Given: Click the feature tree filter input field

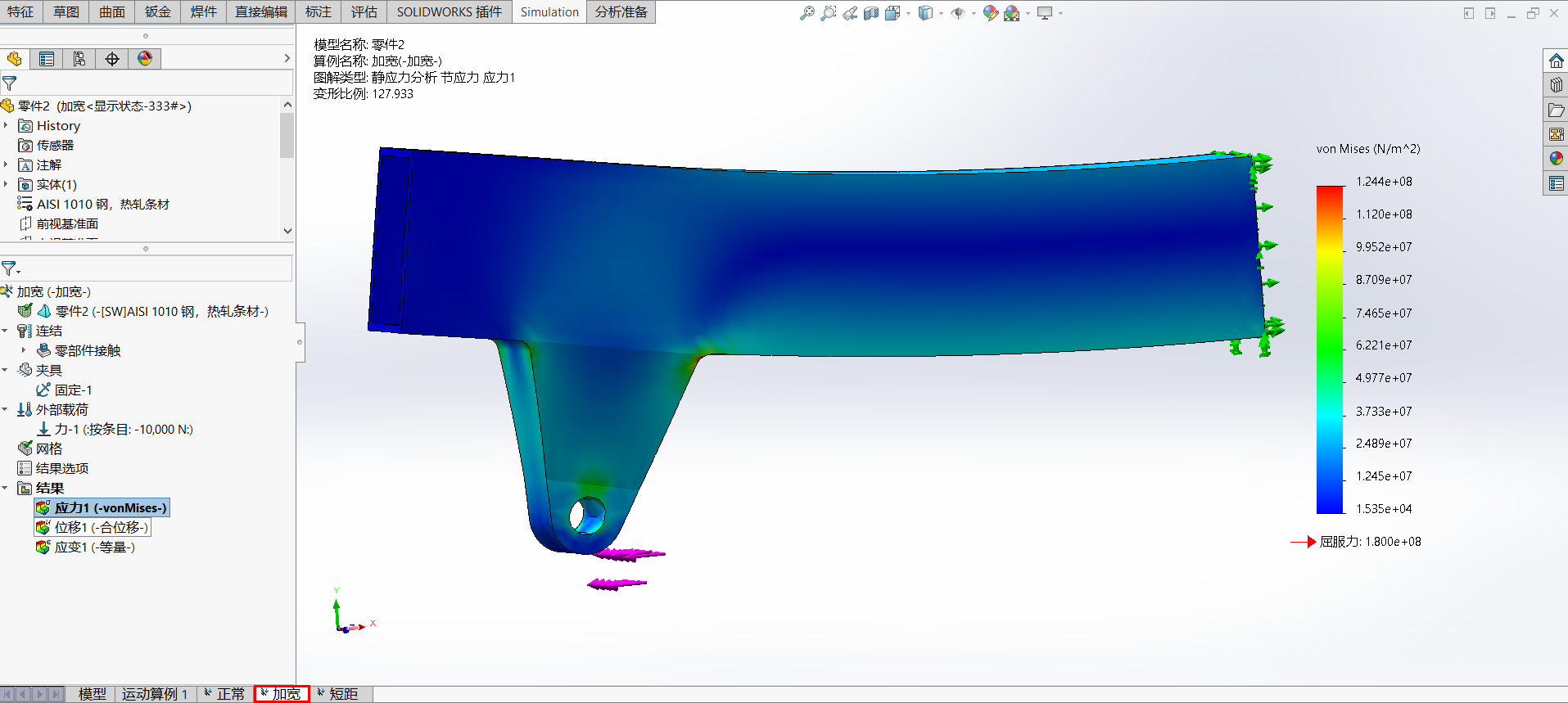Looking at the screenshot, I should coord(156,83).
